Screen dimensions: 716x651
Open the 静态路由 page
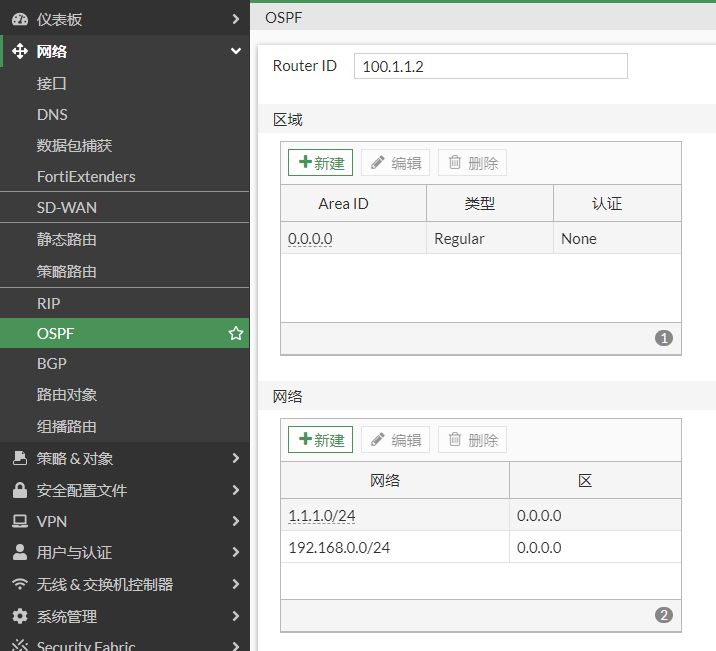tap(67, 240)
